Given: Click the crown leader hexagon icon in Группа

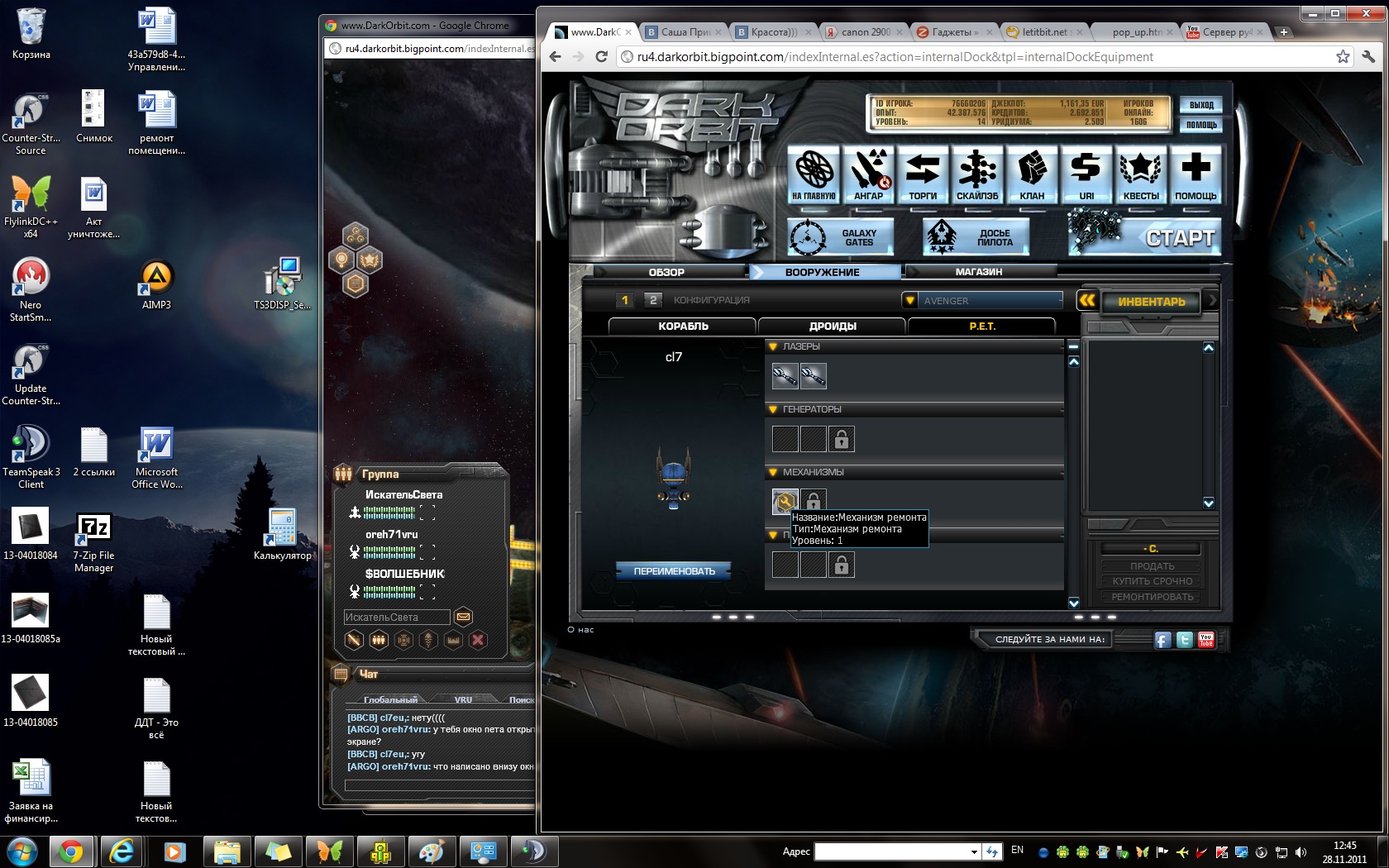Looking at the screenshot, I should pyautogui.click(x=453, y=640).
